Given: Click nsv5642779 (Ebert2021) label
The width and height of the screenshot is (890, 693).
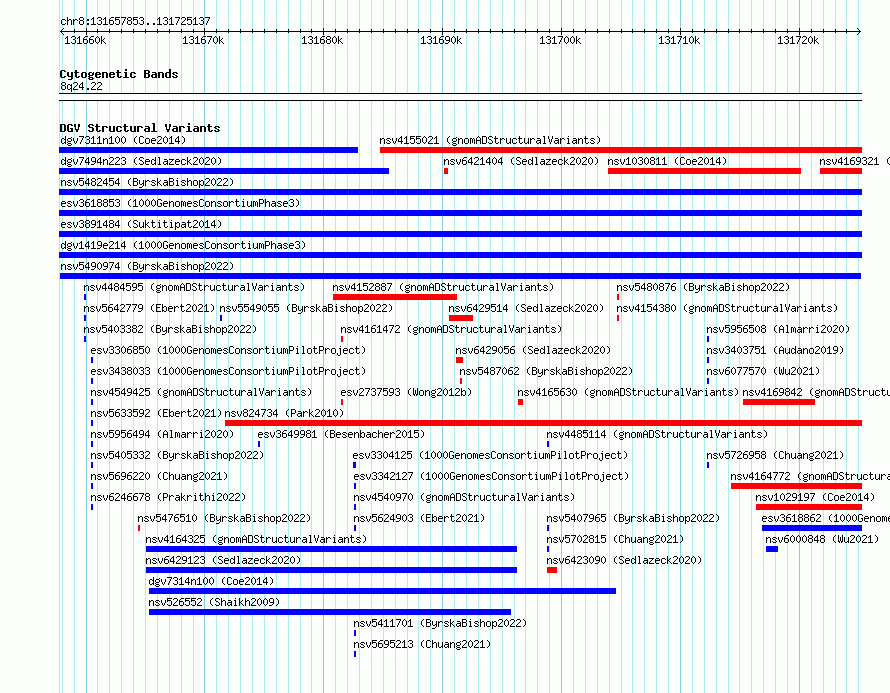Looking at the screenshot, I should pyautogui.click(x=149, y=308).
